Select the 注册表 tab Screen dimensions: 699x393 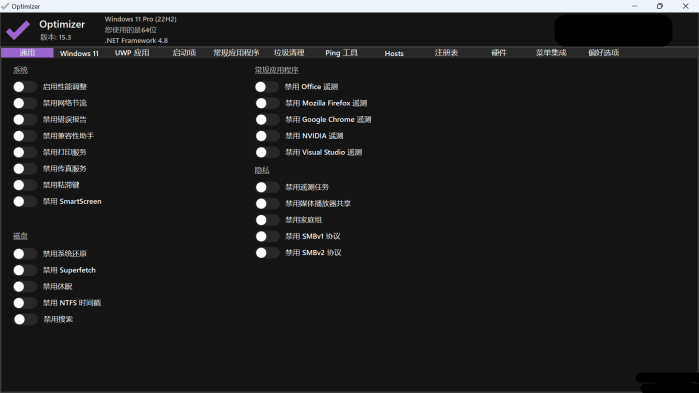coord(446,53)
